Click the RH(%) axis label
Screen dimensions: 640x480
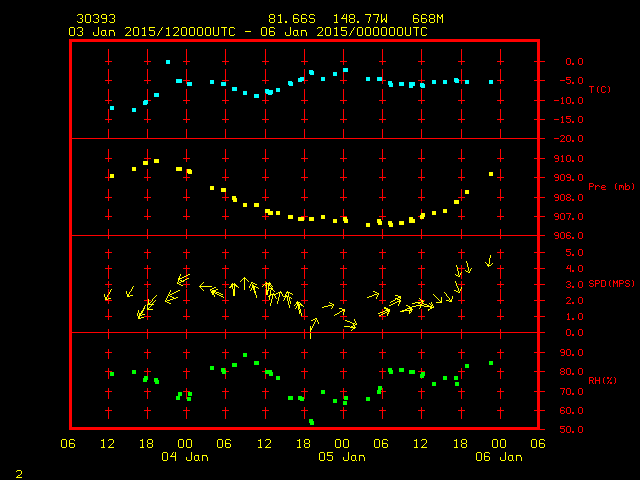(x=602, y=381)
